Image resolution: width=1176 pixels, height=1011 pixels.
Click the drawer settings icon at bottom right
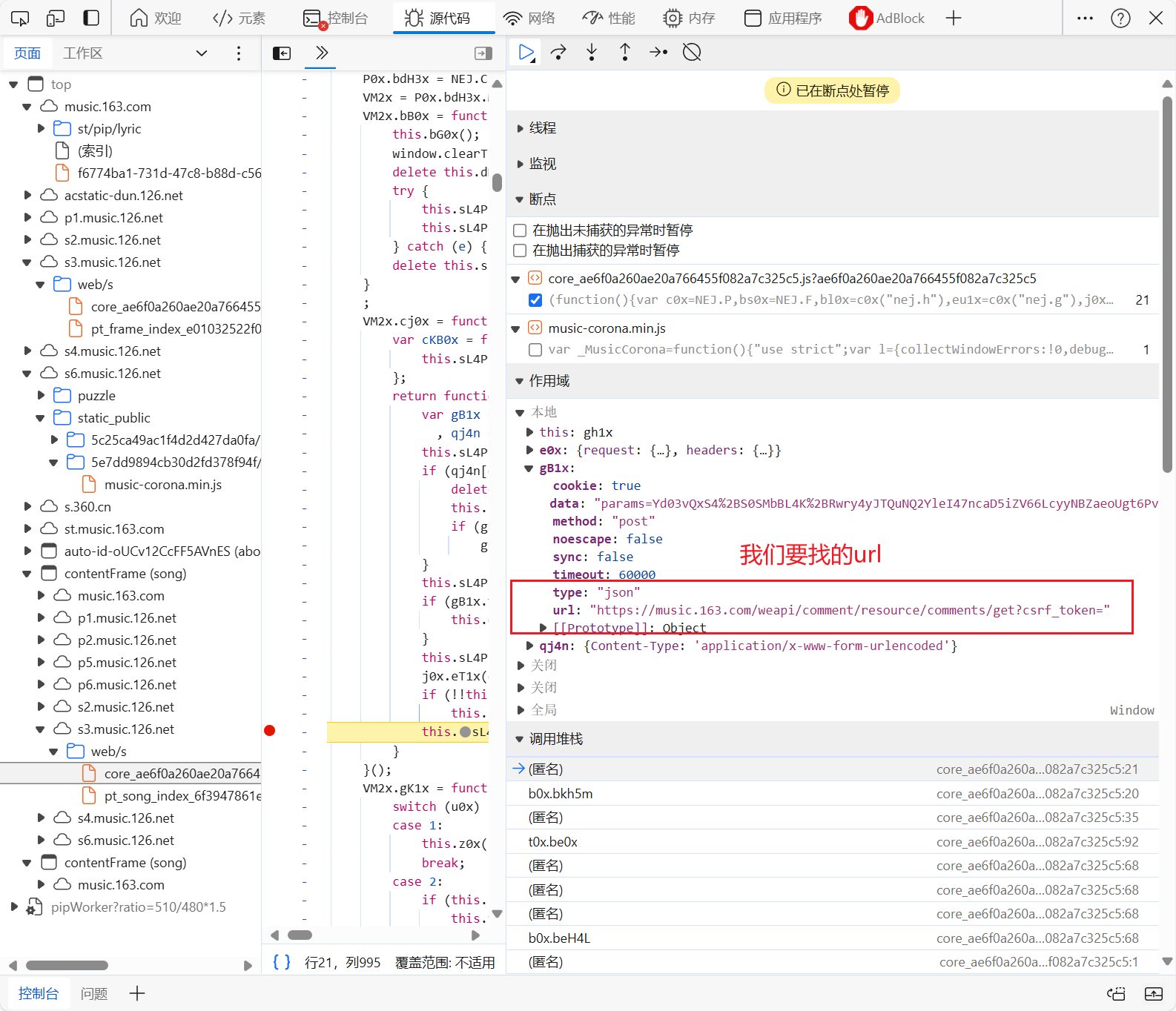coord(1116,993)
